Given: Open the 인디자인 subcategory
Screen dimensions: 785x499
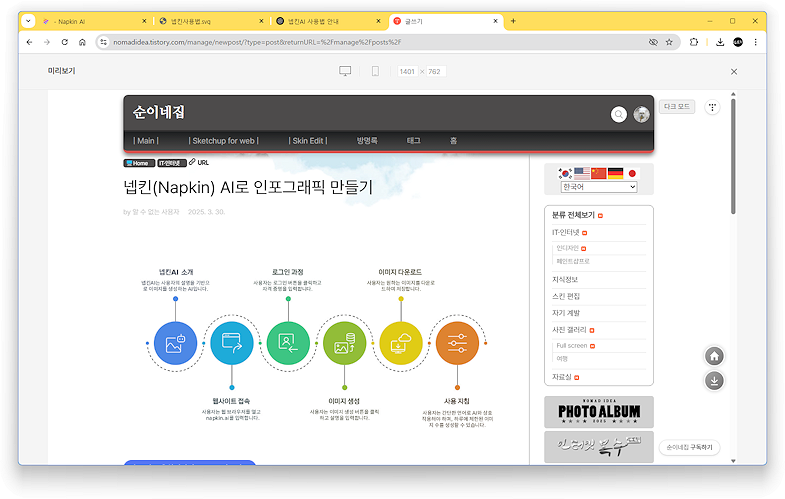Looking at the screenshot, I should point(568,248).
